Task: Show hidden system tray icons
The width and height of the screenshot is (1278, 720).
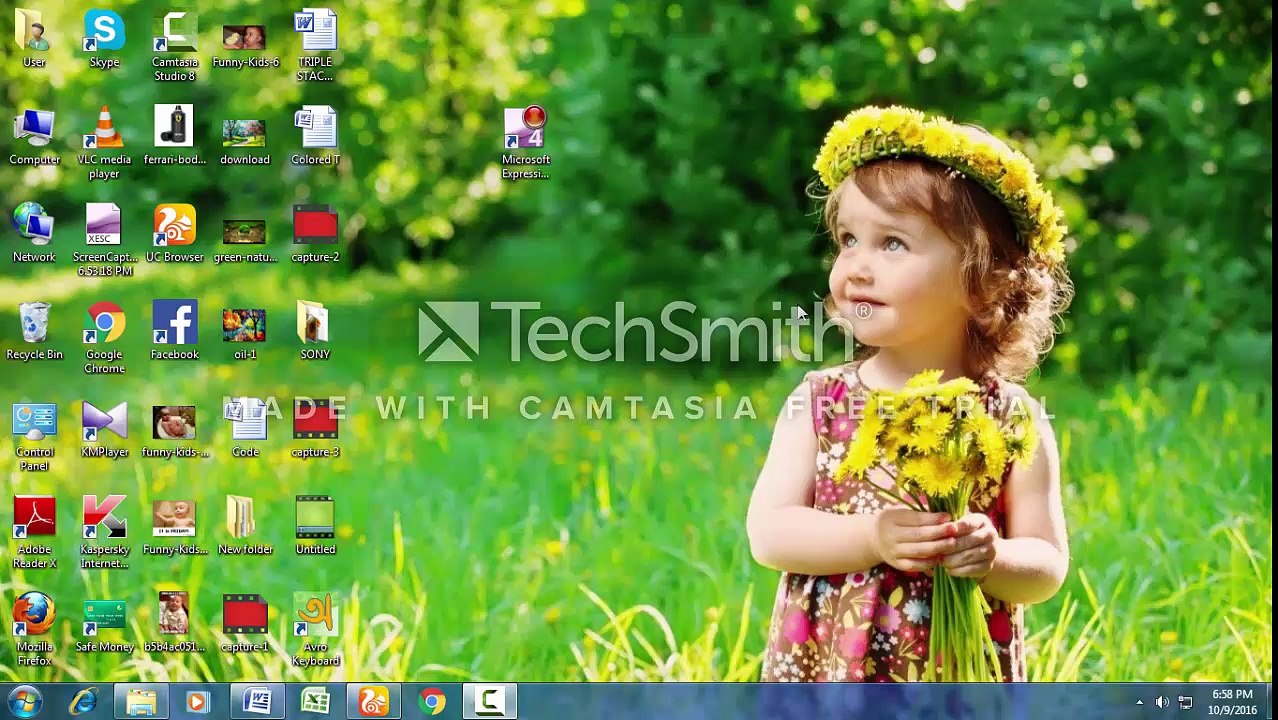Action: click(x=1139, y=702)
